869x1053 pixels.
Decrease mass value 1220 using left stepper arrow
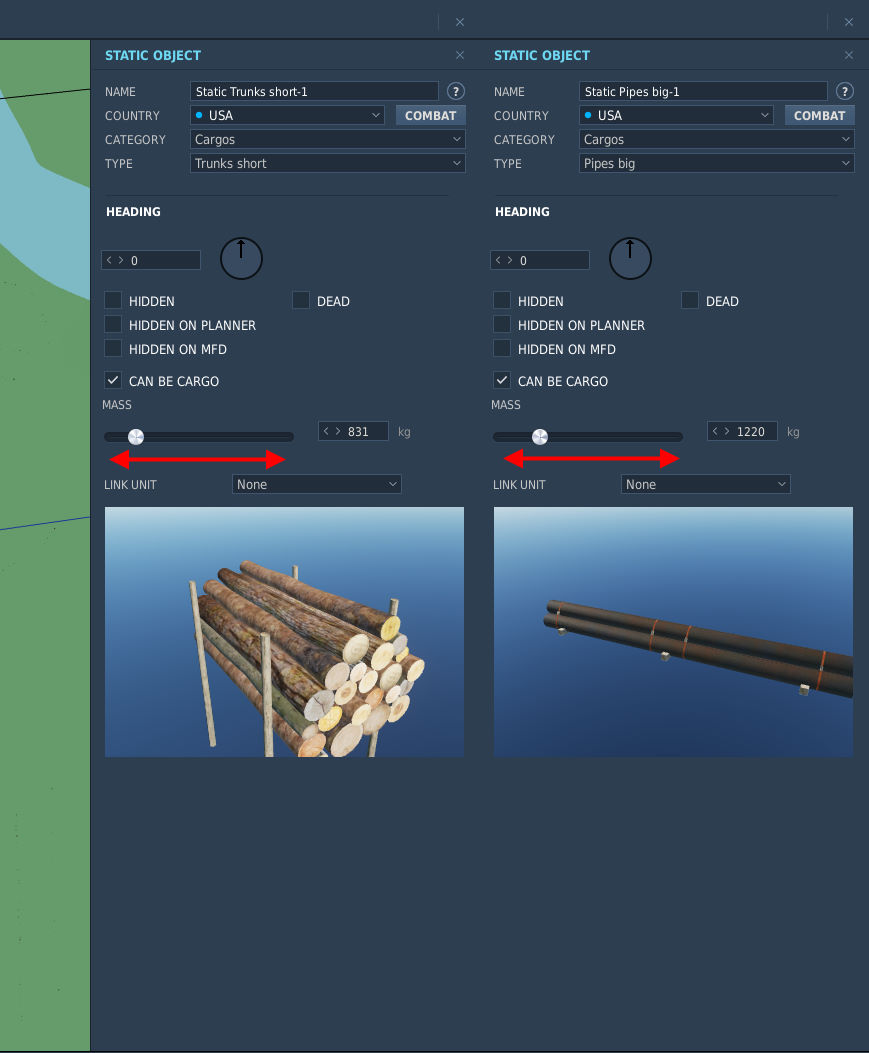click(x=717, y=431)
